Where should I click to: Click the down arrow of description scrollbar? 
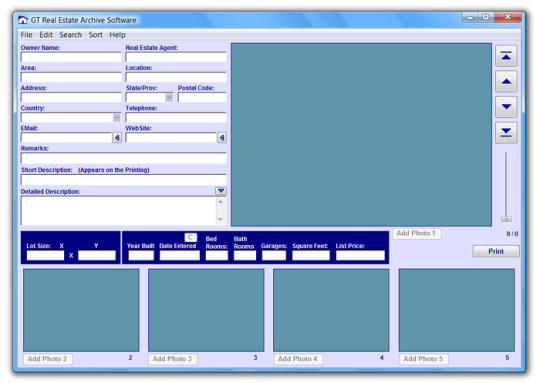tap(221, 219)
